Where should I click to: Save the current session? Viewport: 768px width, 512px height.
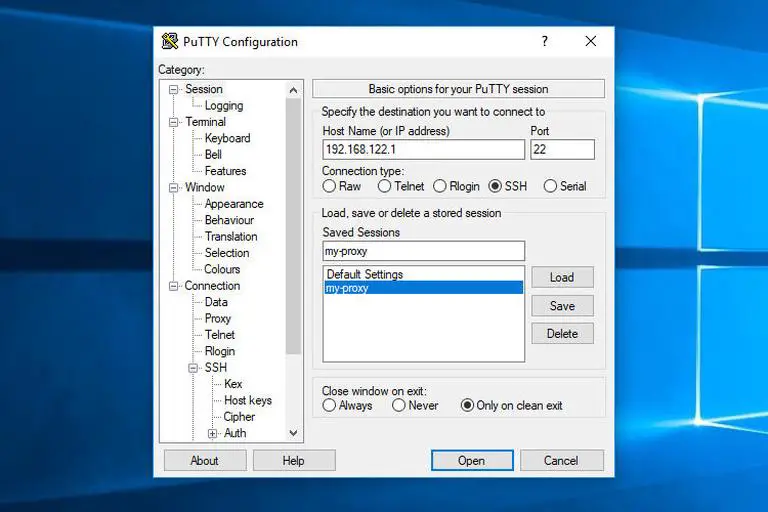point(562,306)
